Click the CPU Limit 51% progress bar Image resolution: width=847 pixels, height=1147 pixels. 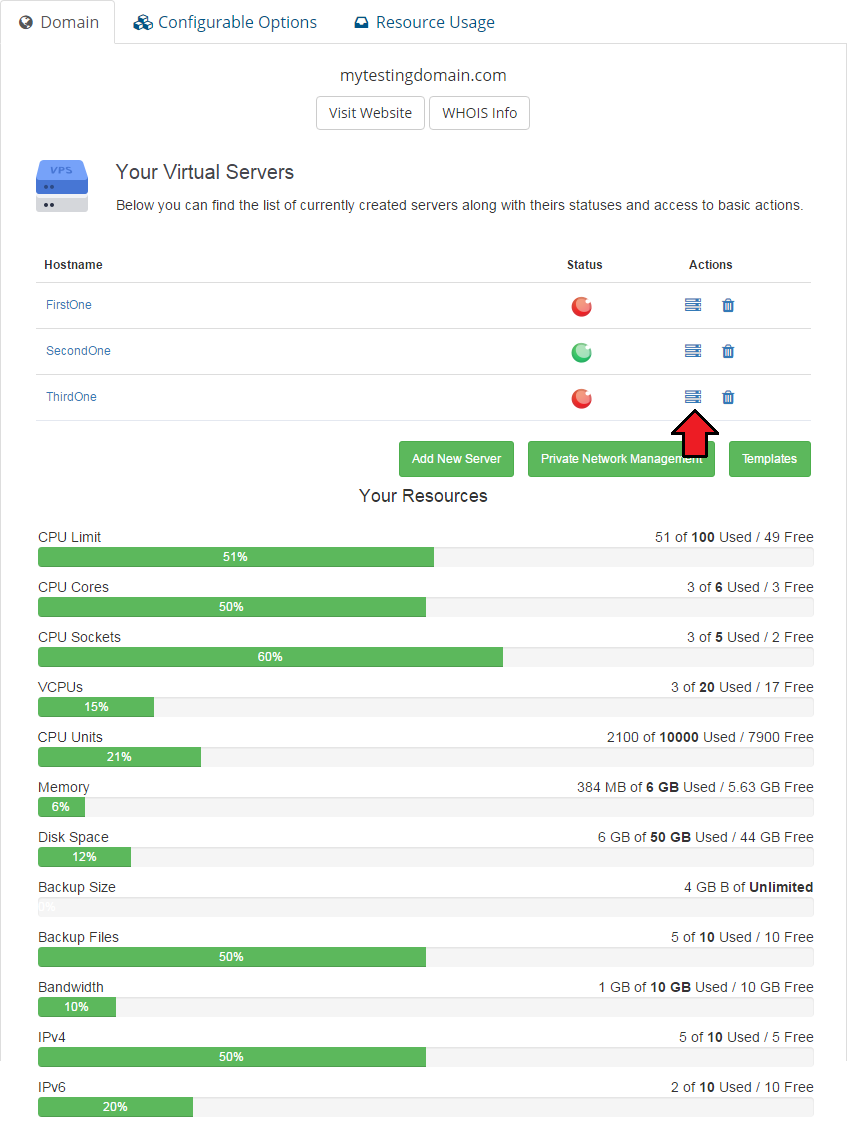coord(426,557)
